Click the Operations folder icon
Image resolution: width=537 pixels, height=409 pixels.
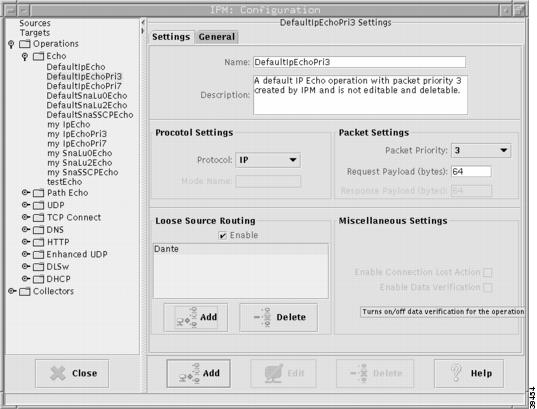(25, 44)
